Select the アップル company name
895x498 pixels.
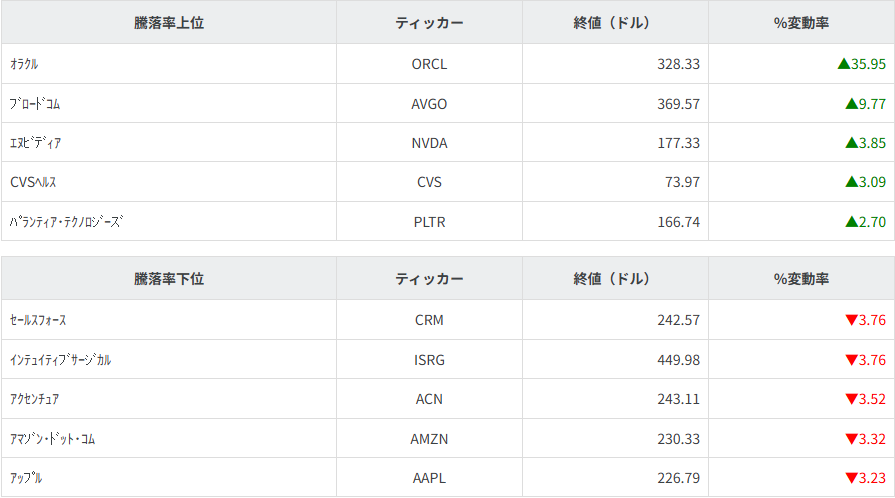click(26, 478)
